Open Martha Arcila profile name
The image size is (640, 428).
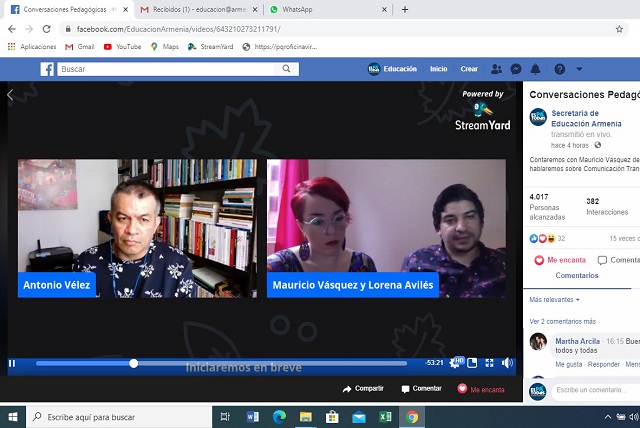pyautogui.click(x=578, y=341)
